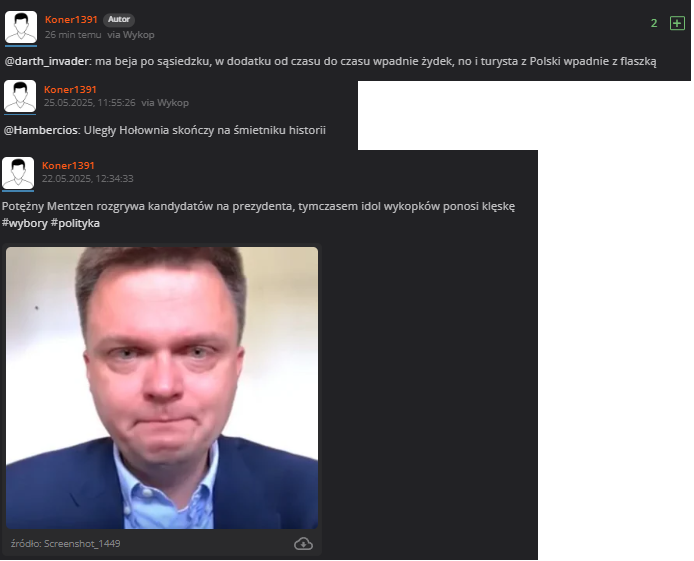The width and height of the screenshot is (694, 561).
Task: Enlarge the attached photo of man in suit
Action: pos(162,388)
